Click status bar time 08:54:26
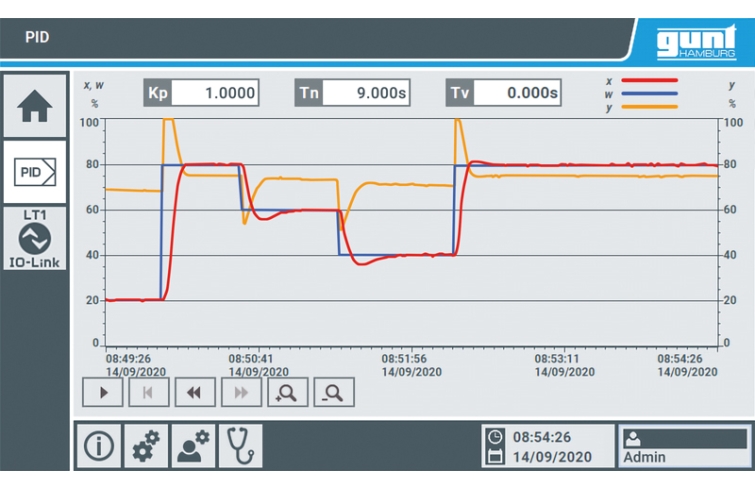755x488 pixels. (542, 437)
